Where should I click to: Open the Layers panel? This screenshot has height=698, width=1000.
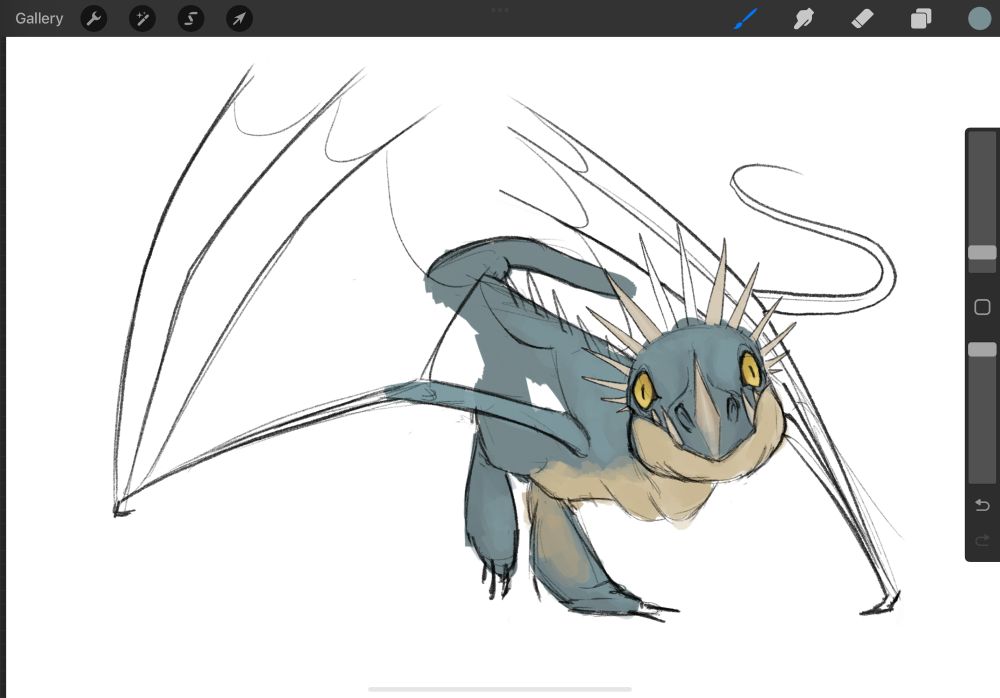click(920, 19)
